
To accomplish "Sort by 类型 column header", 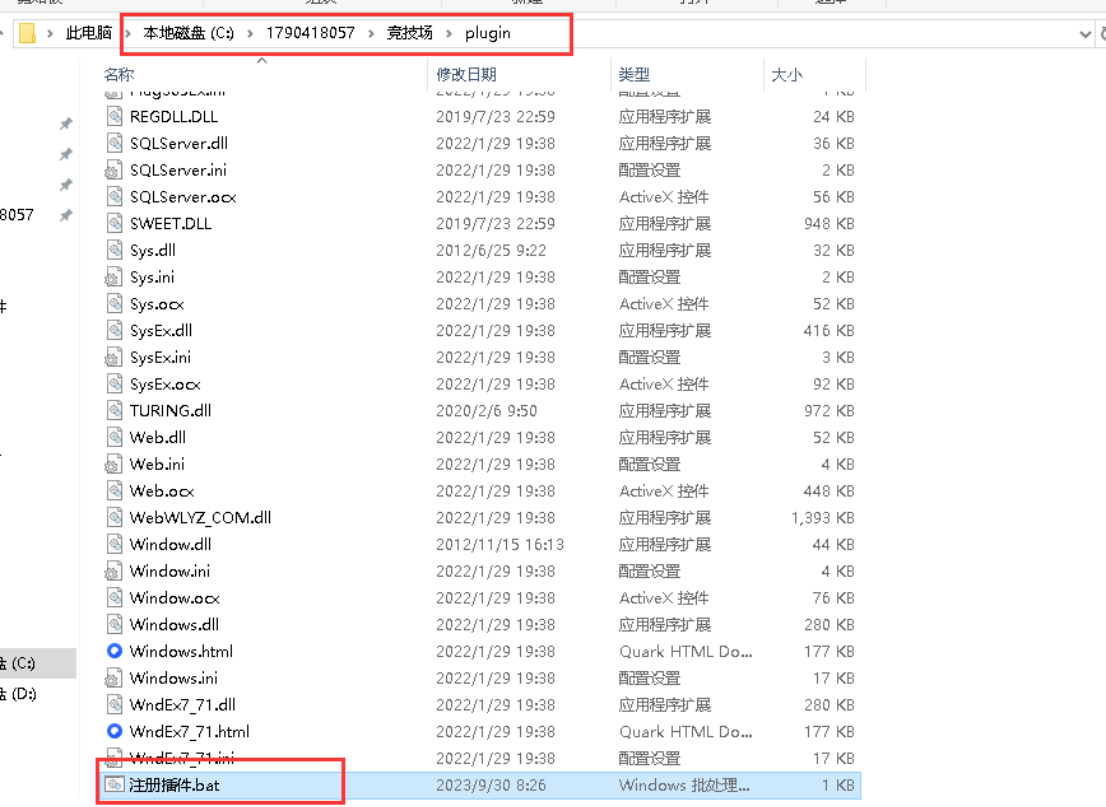I will click(x=634, y=74).
